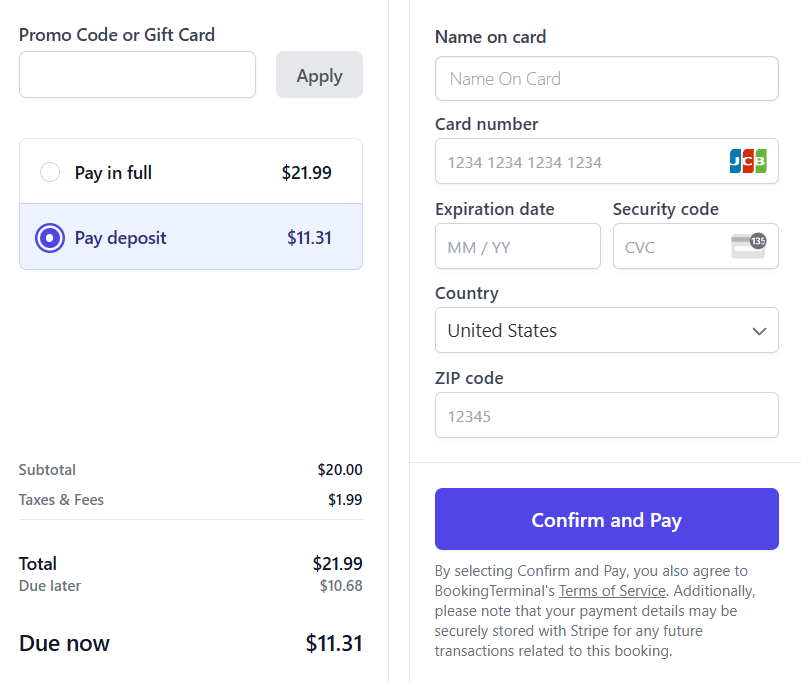Select the Pay deposit radio button
Viewport: 801px width, 683px height.
[x=50, y=238]
